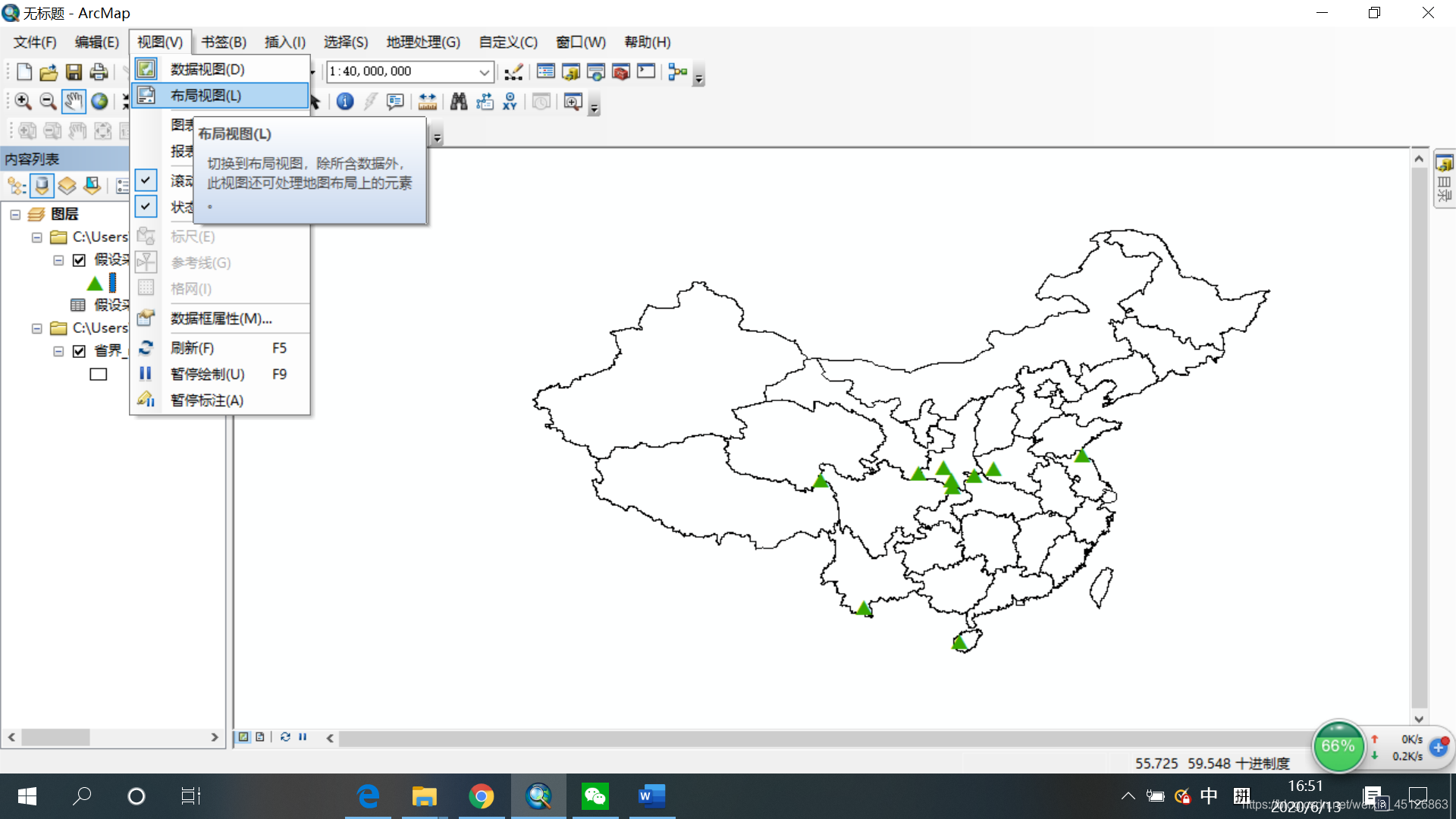Open the Editor toolbar icon

(x=513, y=72)
